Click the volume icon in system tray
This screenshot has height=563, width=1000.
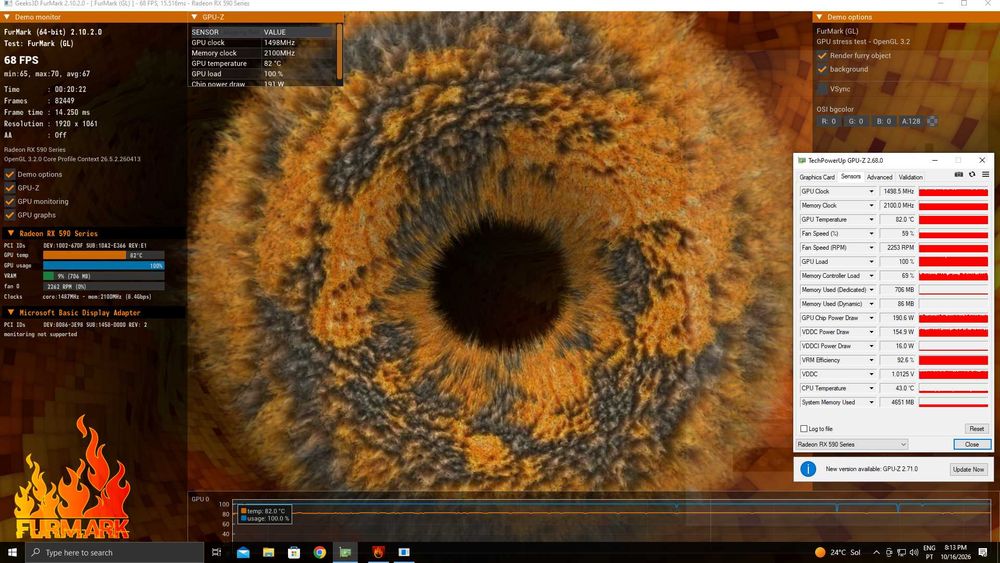tap(913, 552)
